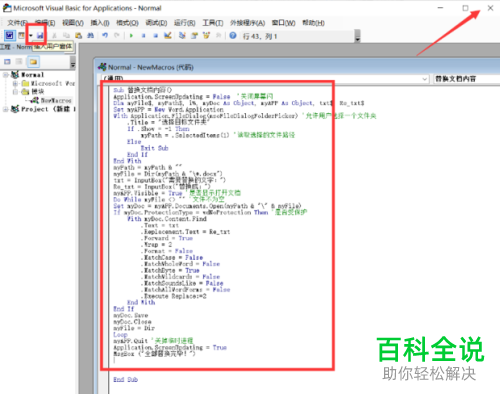Image resolution: width=500 pixels, height=394 pixels.
Task: Open the 插入(I) menu
Action: (100, 23)
